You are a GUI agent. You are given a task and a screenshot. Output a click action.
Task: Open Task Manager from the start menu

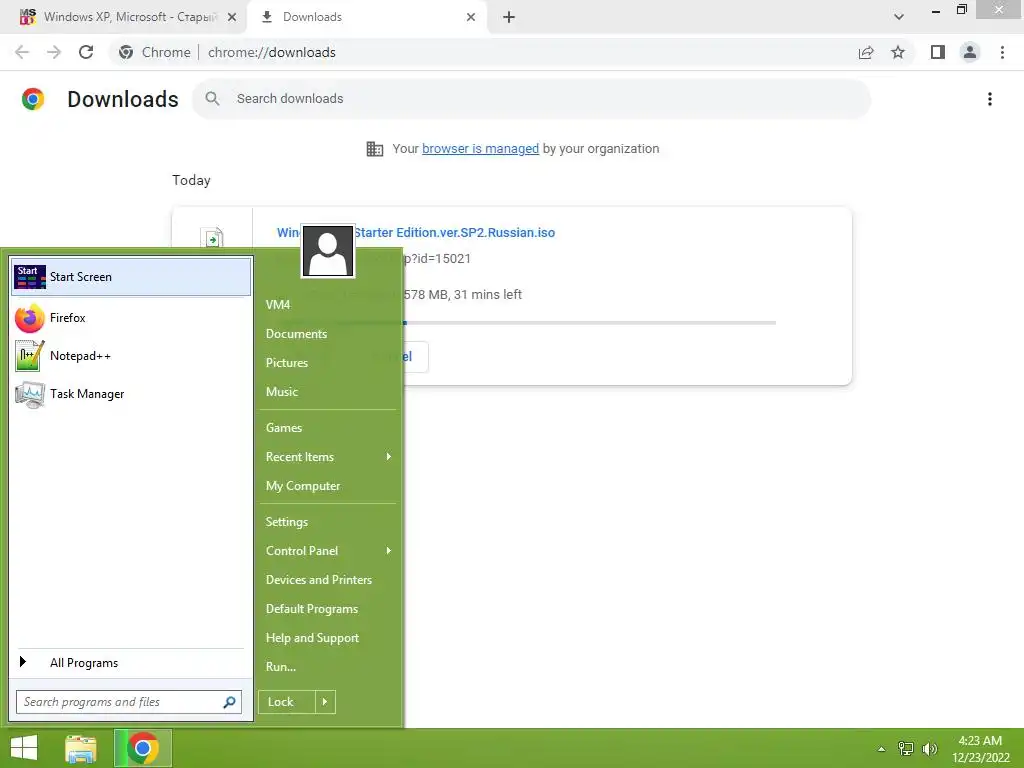click(x=131, y=394)
